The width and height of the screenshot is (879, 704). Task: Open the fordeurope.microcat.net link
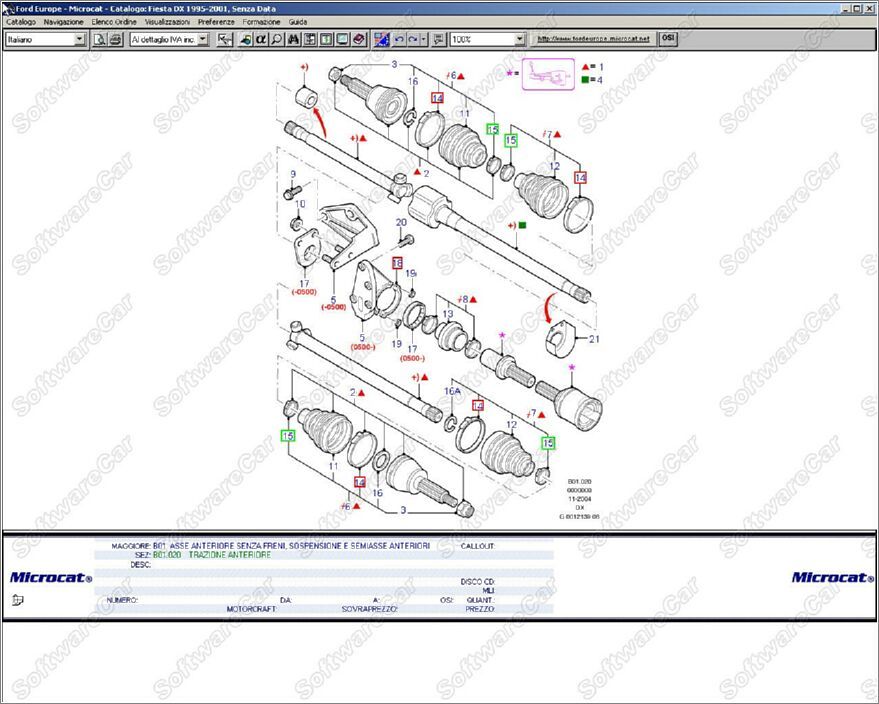click(594, 39)
